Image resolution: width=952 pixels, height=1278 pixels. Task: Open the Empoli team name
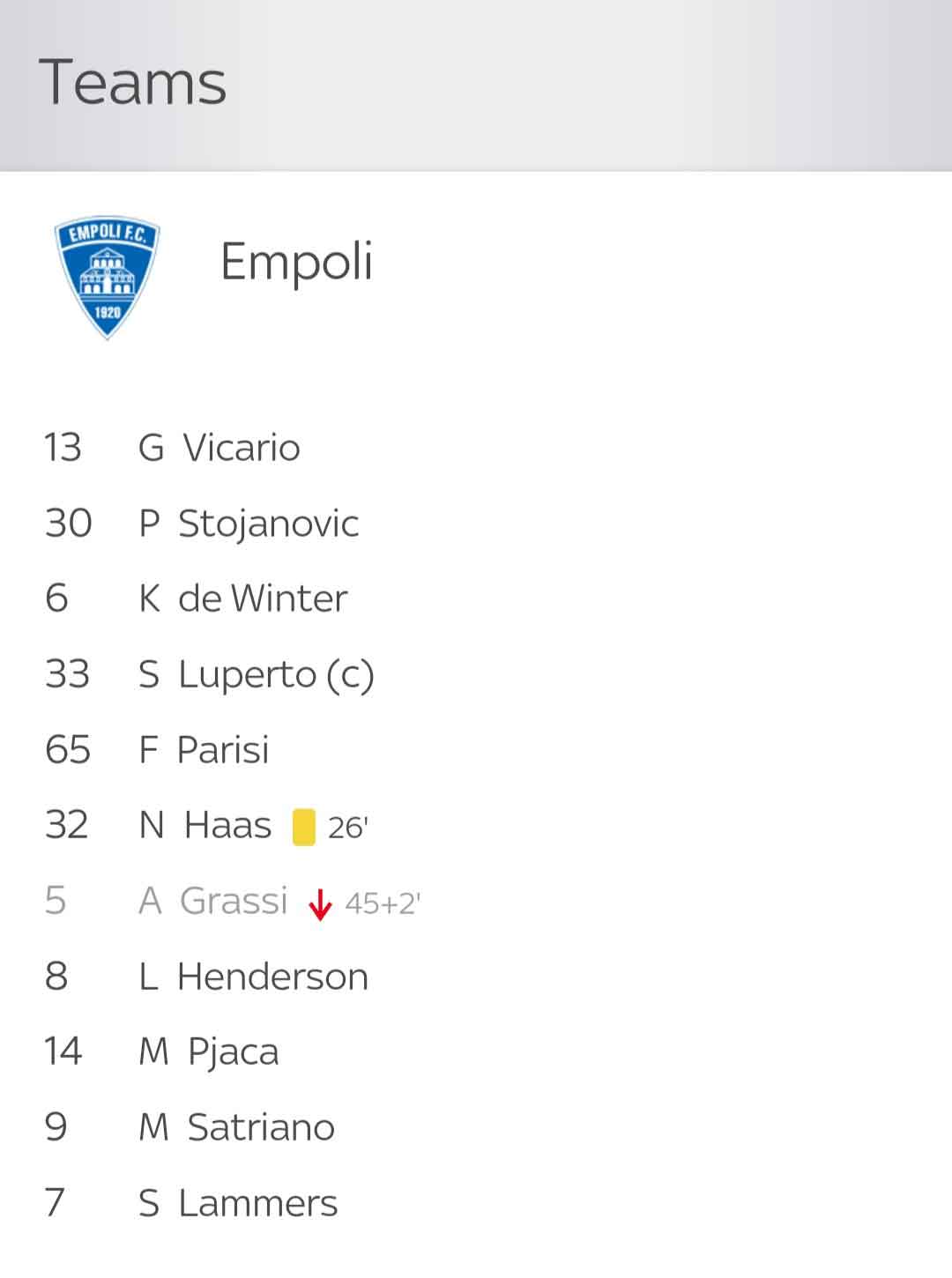coord(296,262)
